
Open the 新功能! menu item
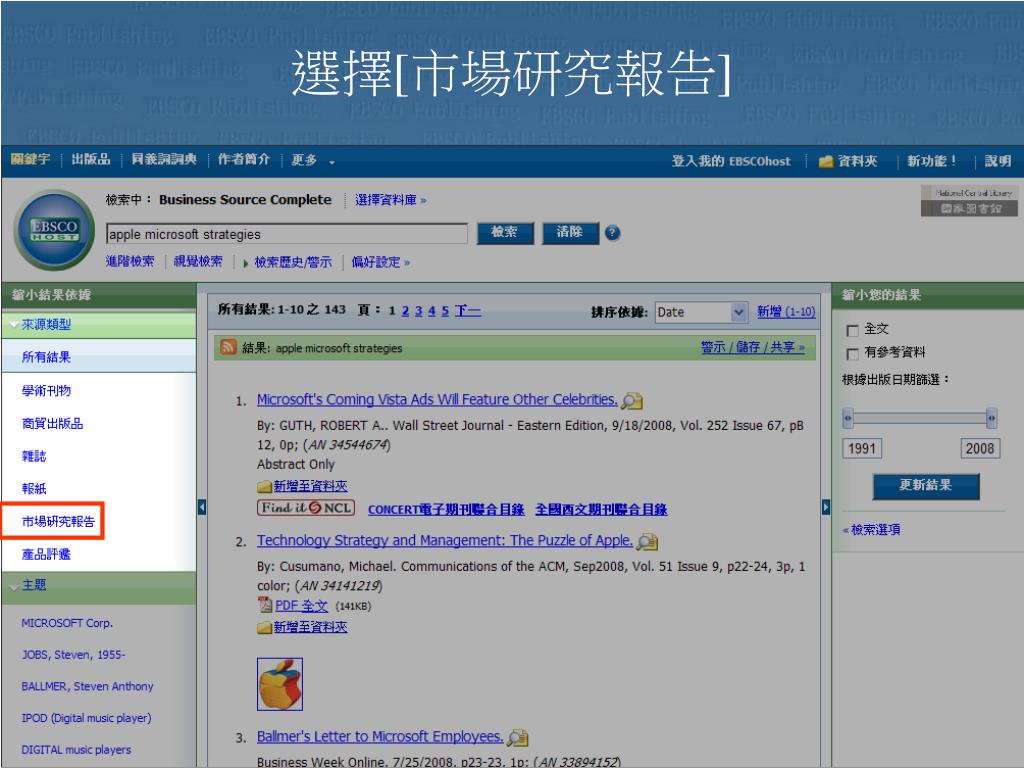(932, 161)
